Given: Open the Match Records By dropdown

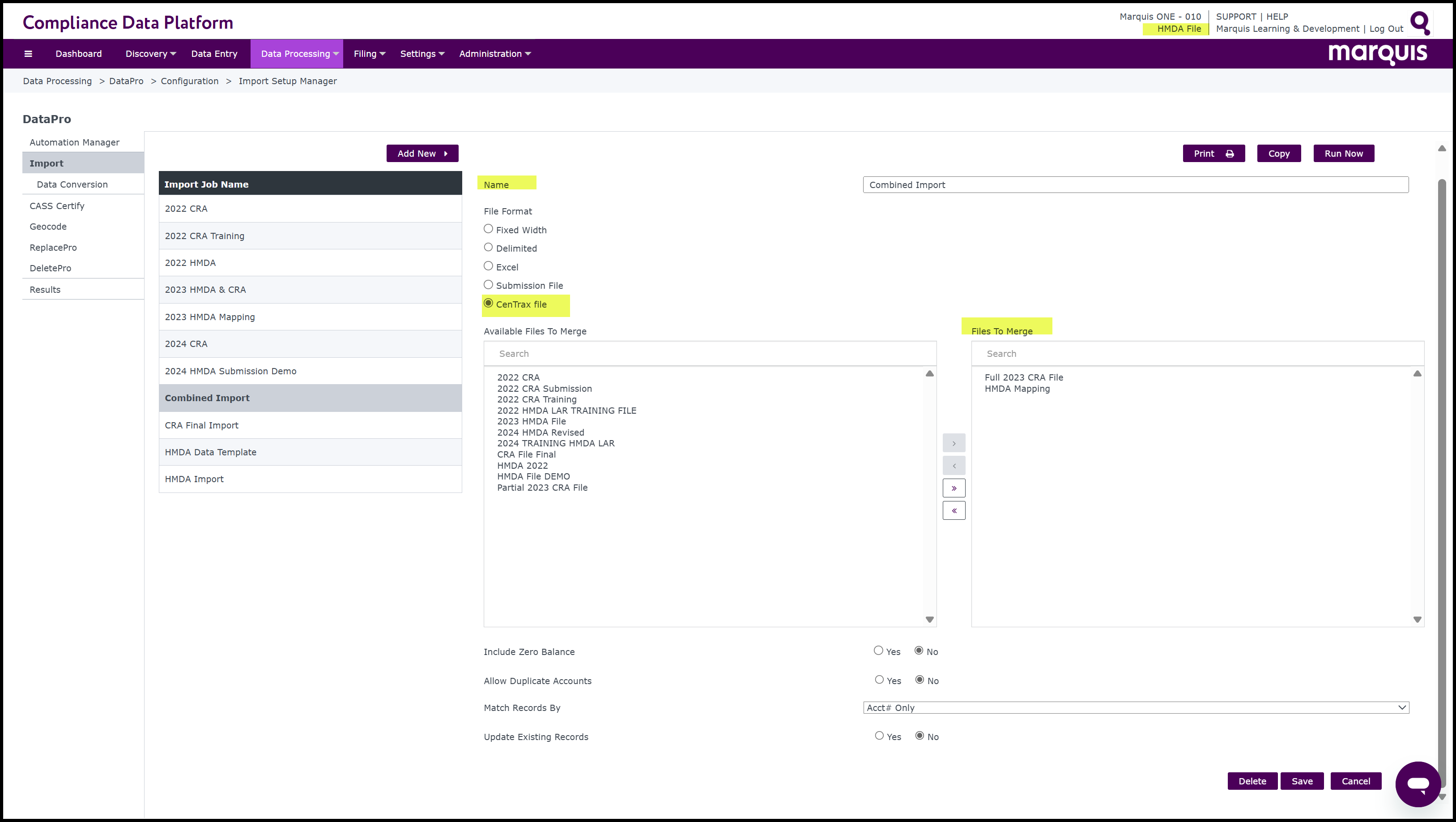Looking at the screenshot, I should 1136,708.
